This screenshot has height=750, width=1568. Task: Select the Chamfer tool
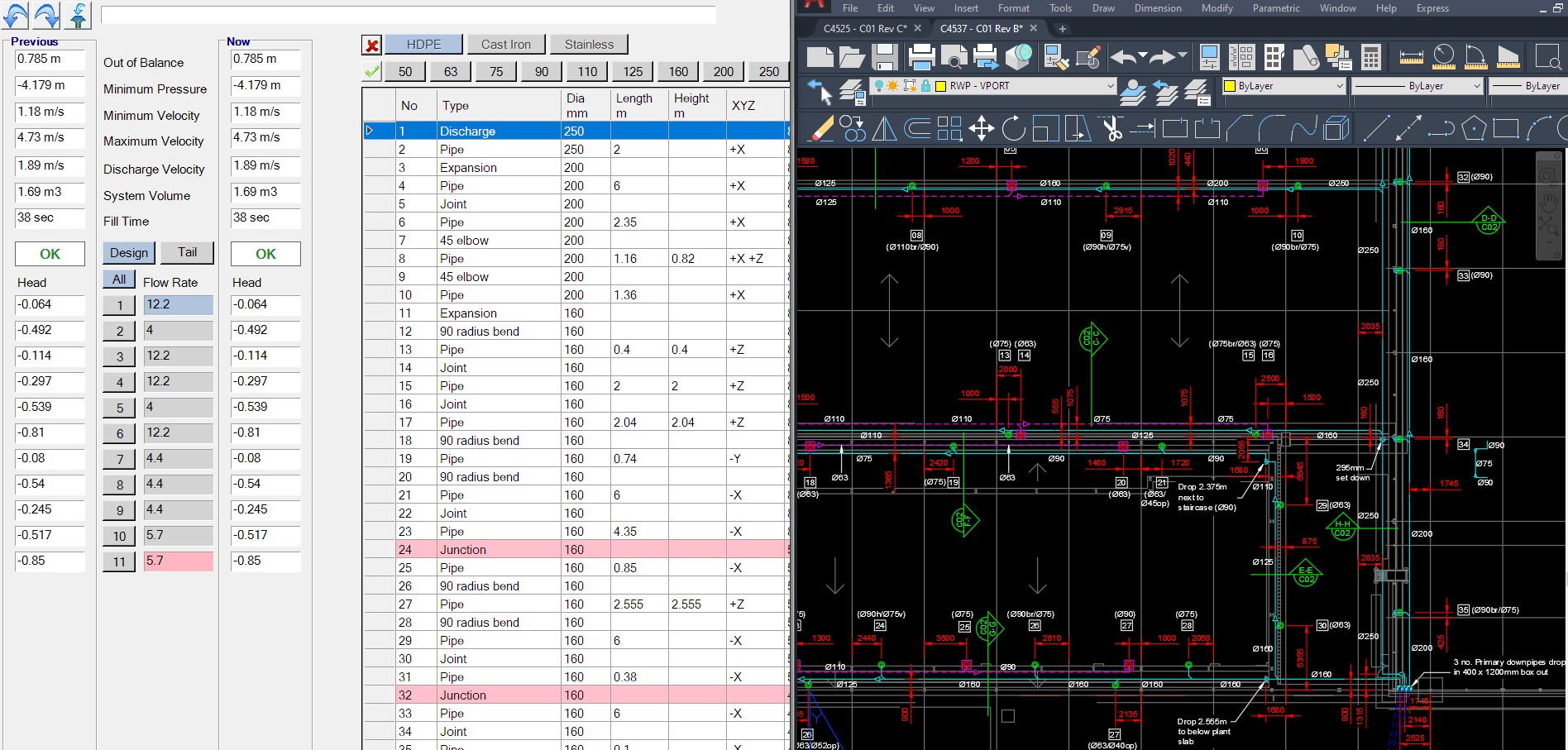(x=1239, y=128)
